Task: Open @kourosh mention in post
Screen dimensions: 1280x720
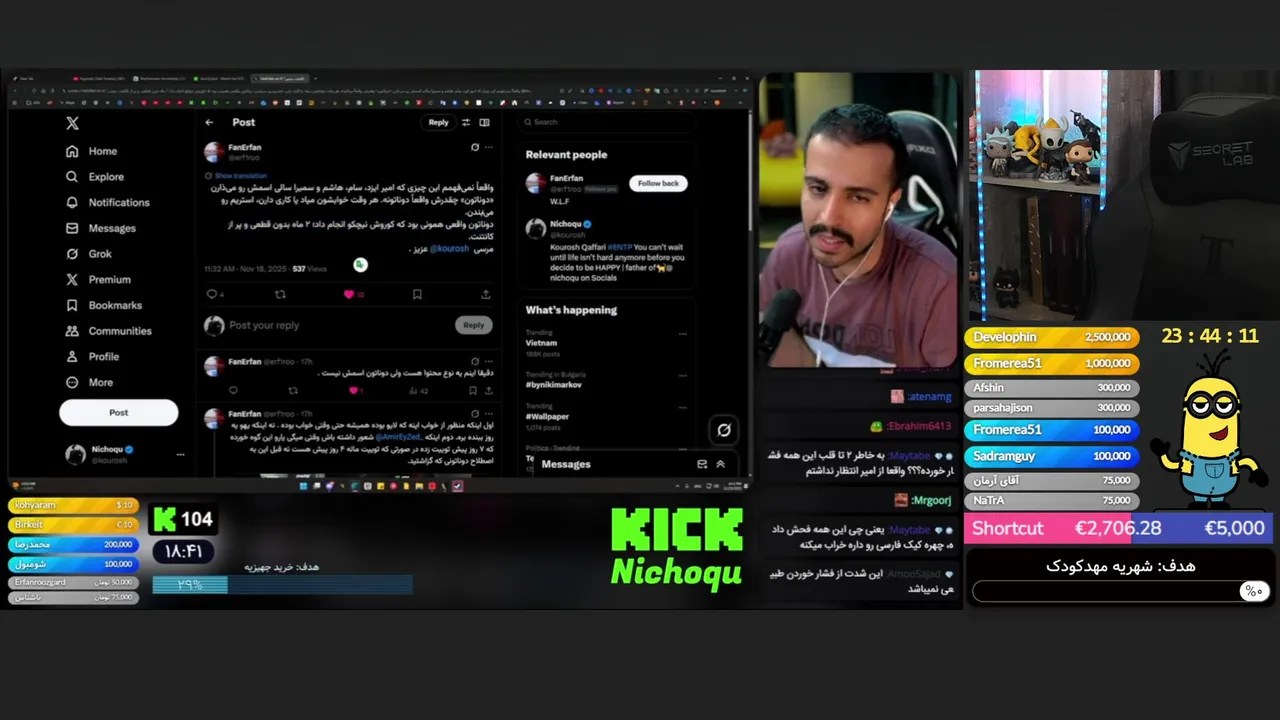Action: [x=449, y=248]
